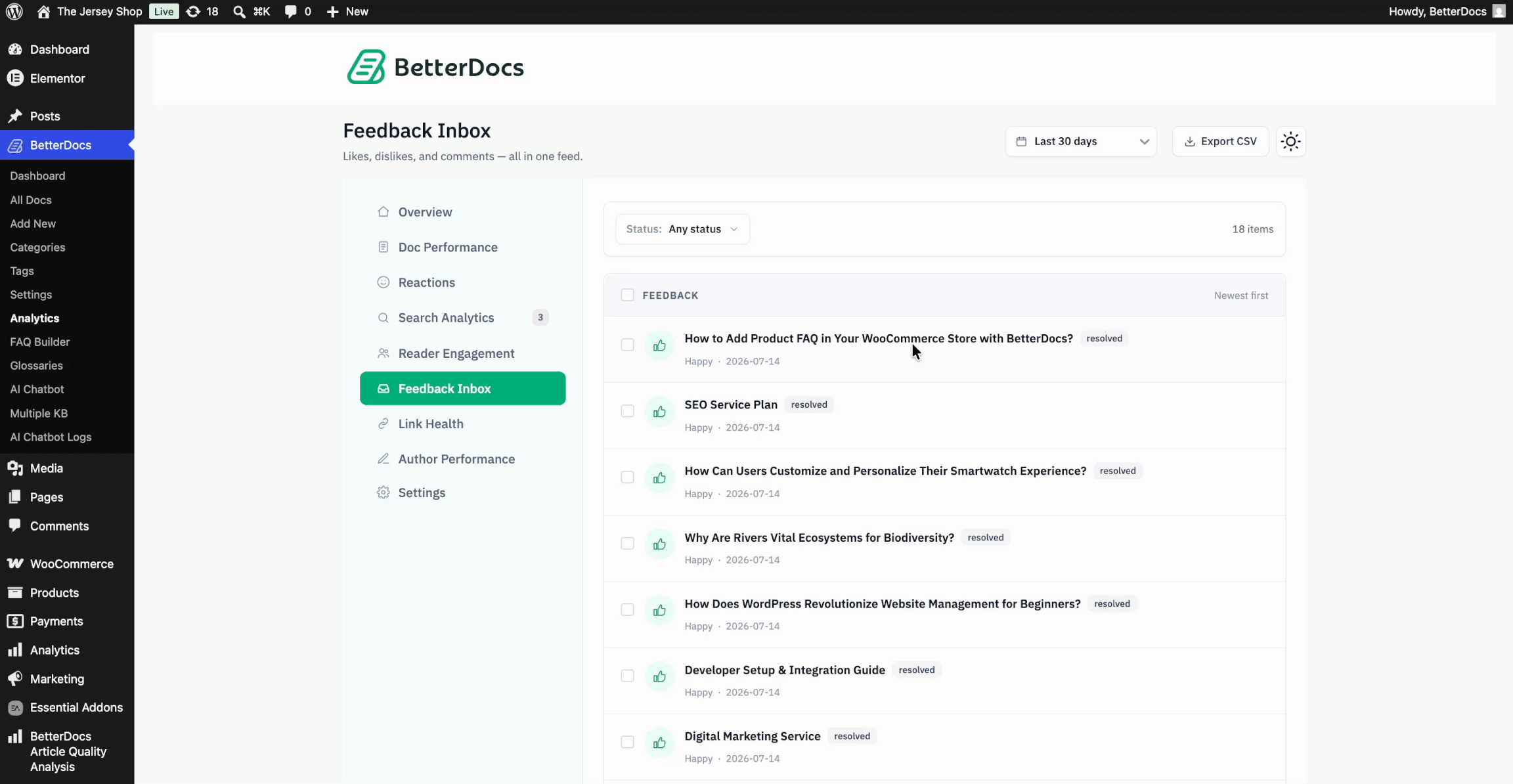Click the Settings gear icon in analytics nav
This screenshot has height=784, width=1513.
(384, 492)
